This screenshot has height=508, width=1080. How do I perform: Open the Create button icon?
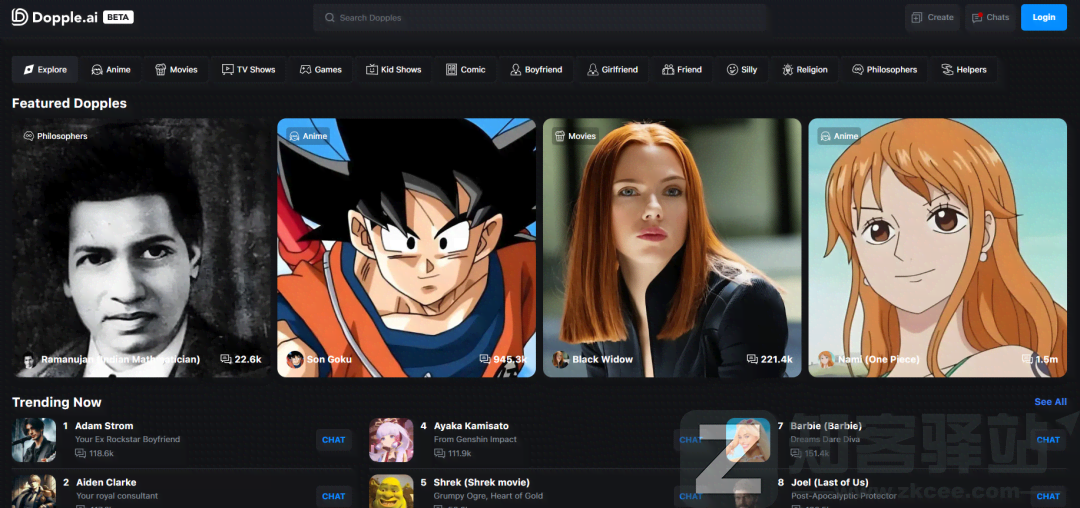(917, 17)
